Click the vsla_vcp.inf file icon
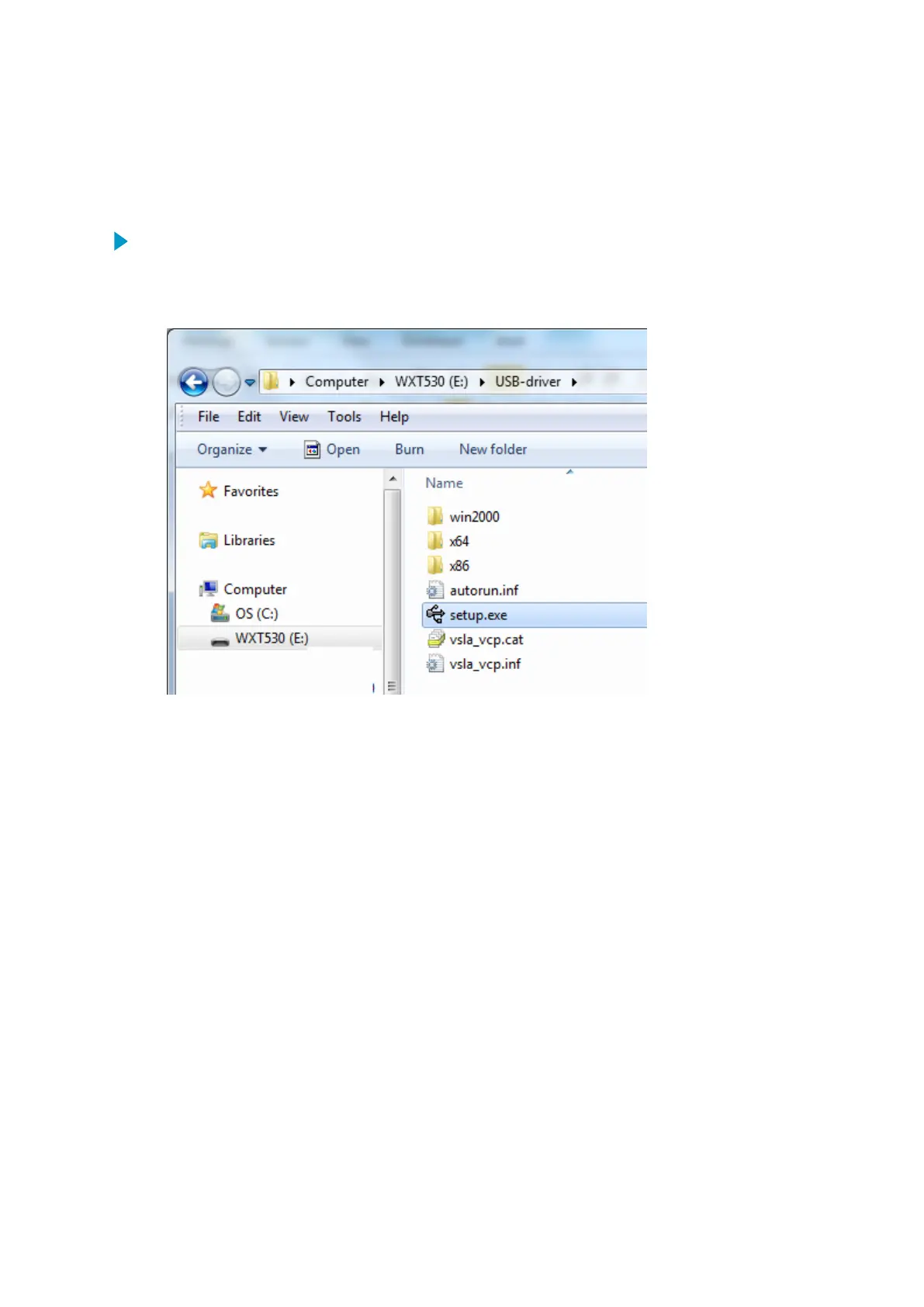This screenshot has width=924, height=1307. click(x=435, y=664)
